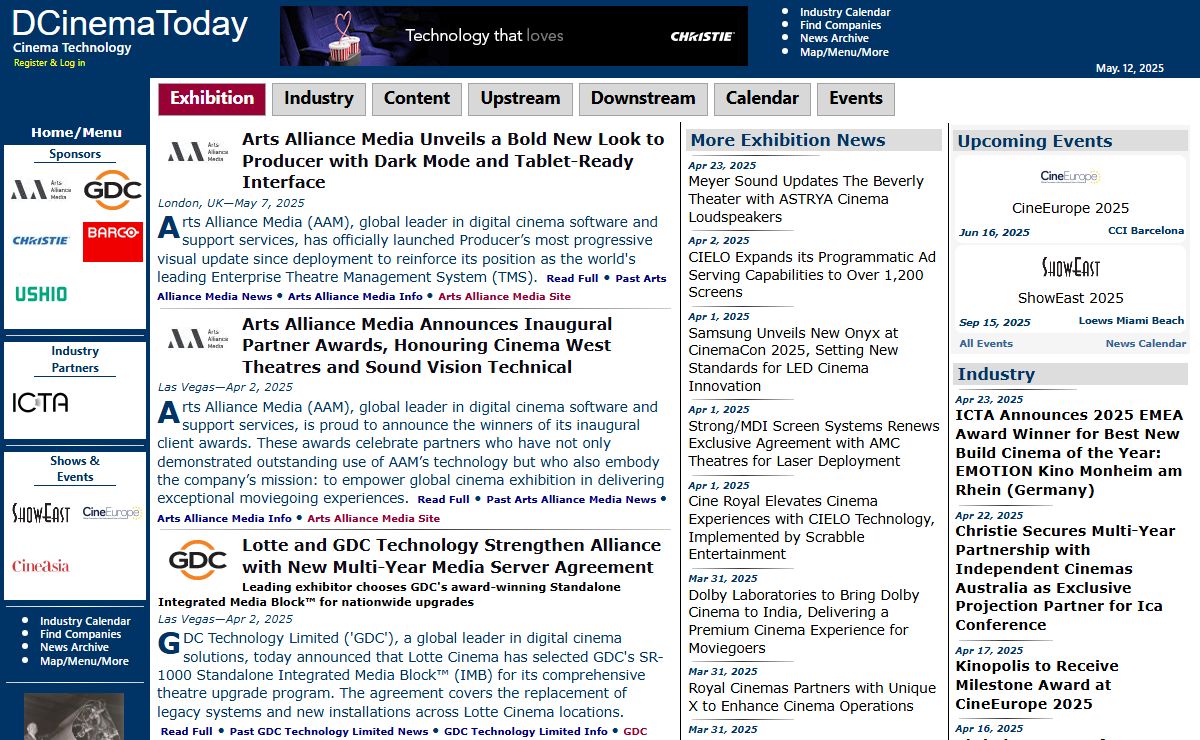Click the Home/Menu sidebar heading
This screenshot has height=740, width=1200.
click(76, 132)
